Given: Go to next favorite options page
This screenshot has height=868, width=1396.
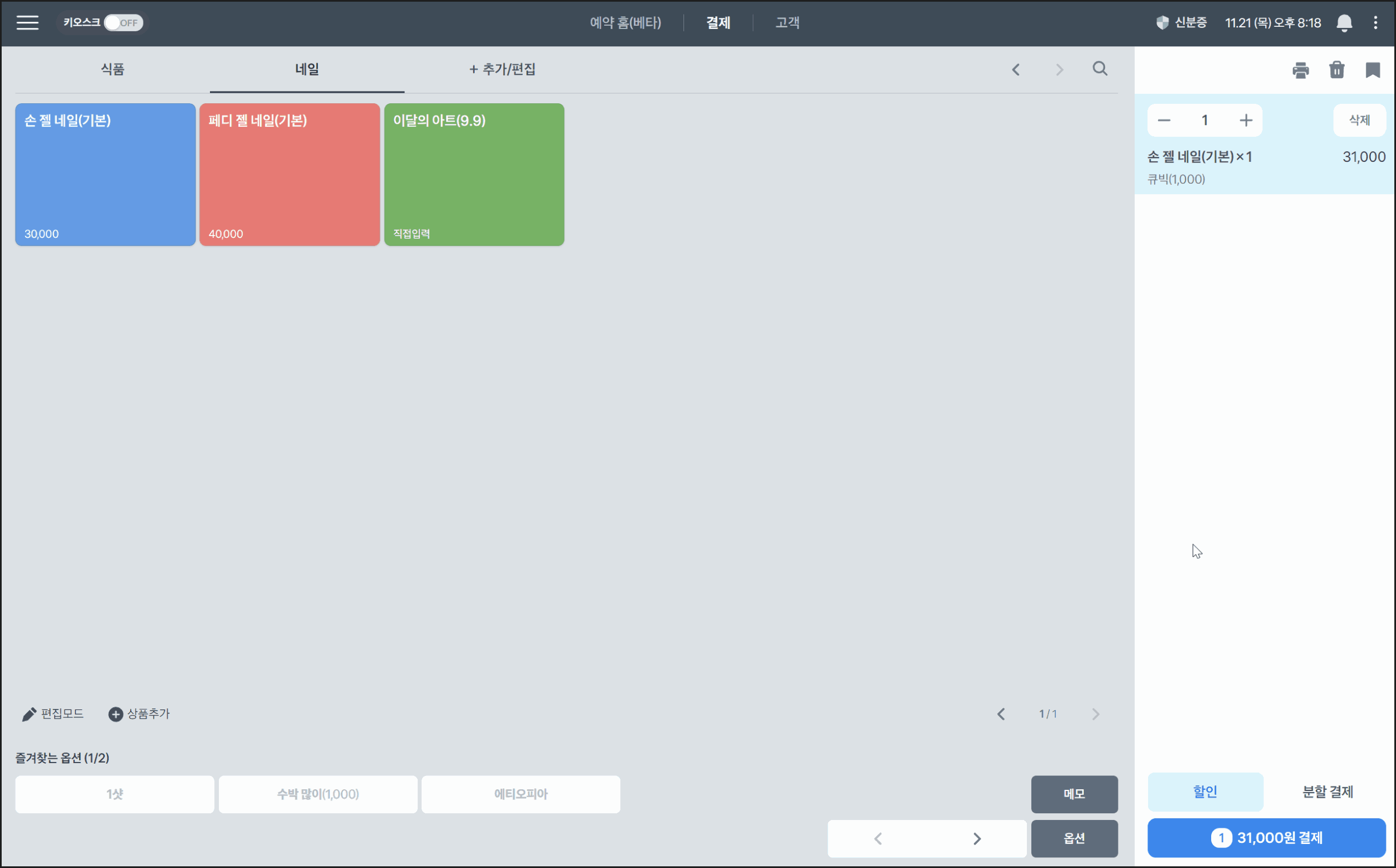Looking at the screenshot, I should 976,838.
